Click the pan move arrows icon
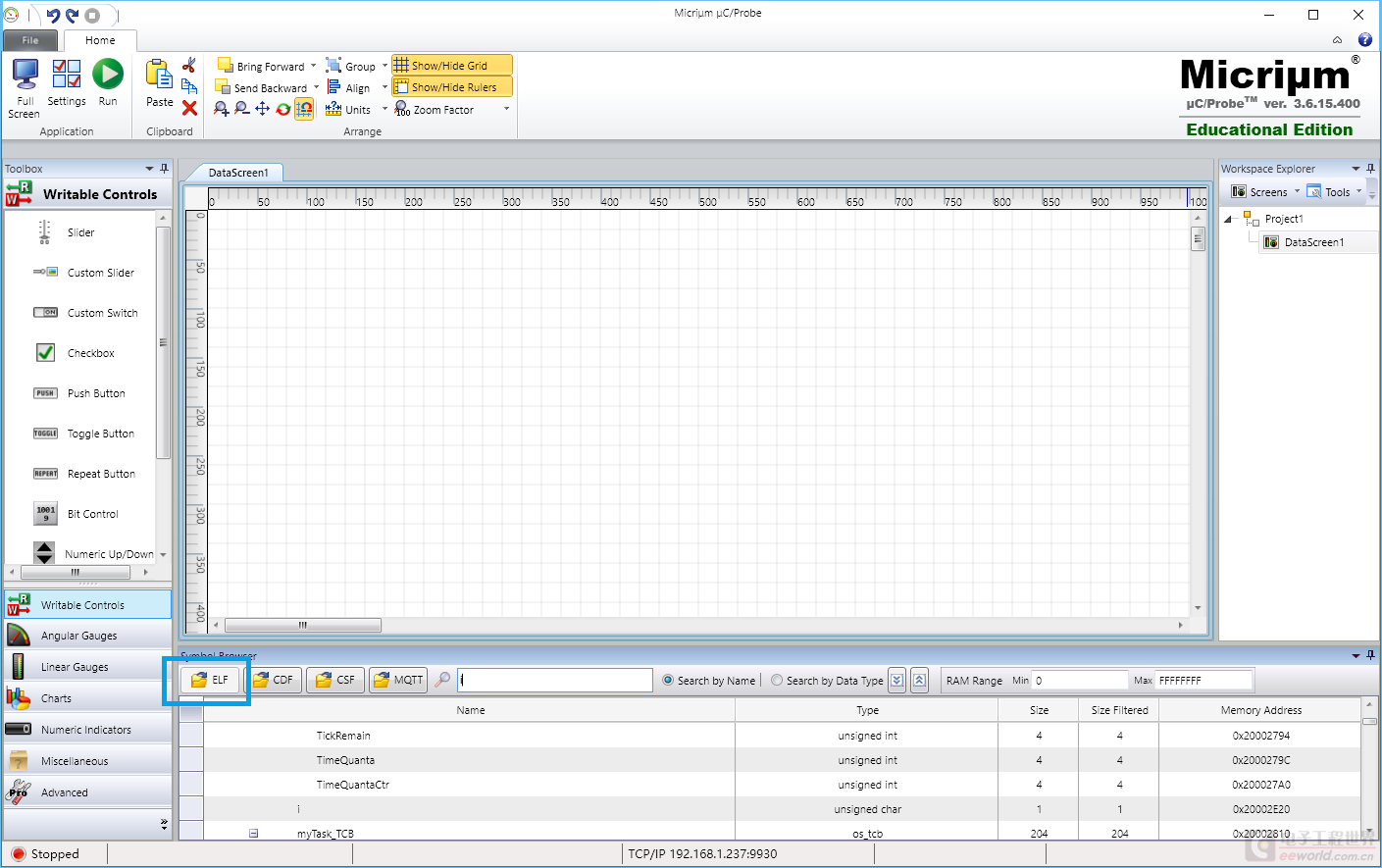 [262, 109]
